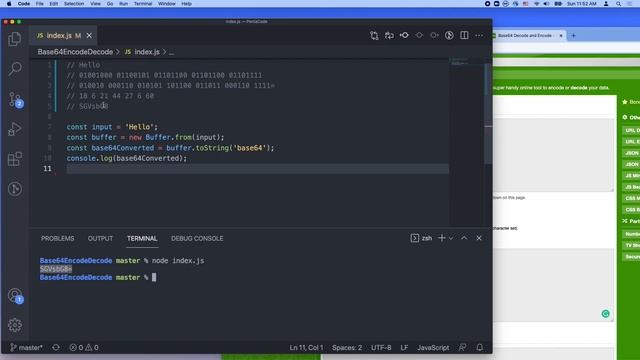Click the run code circular toolbar icon

(449, 36)
